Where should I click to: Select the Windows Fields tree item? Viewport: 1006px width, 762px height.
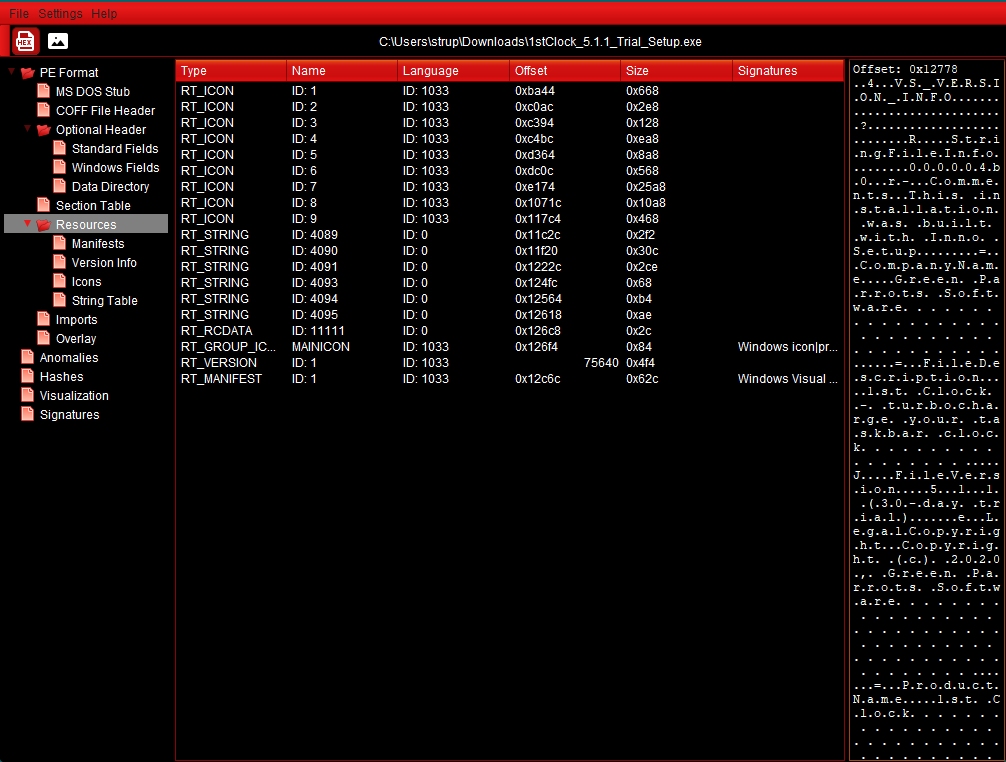click(115, 167)
